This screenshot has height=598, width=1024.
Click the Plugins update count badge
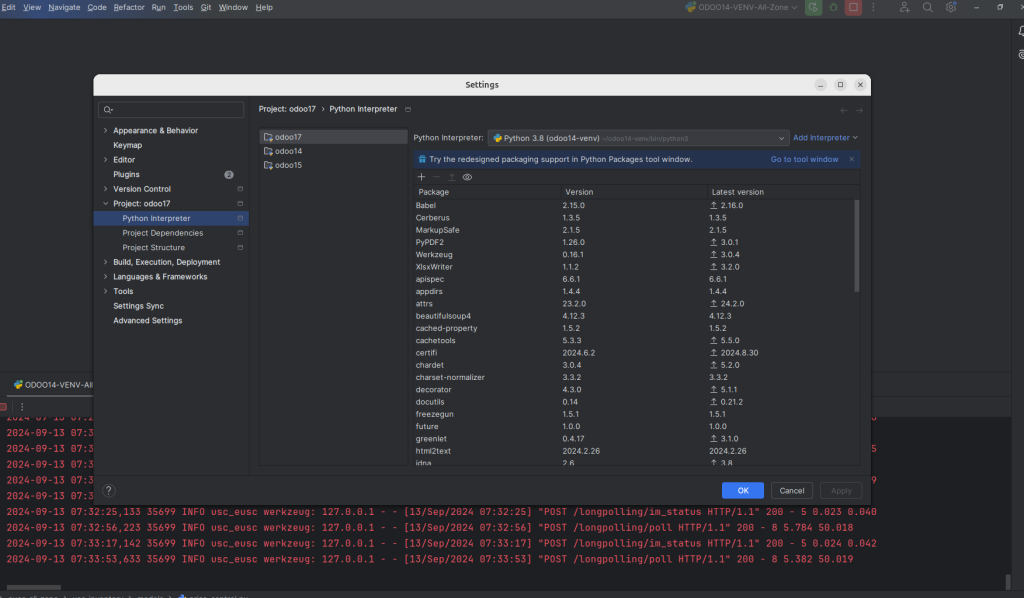[x=229, y=175]
